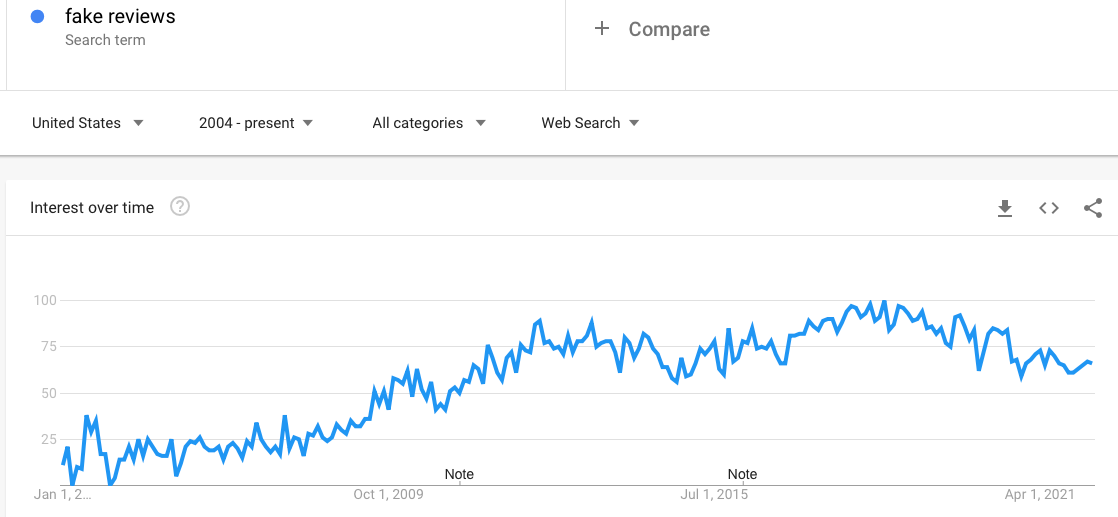Open the All categories dropdown
Viewport: 1118px width, 517px height.
click(x=429, y=123)
